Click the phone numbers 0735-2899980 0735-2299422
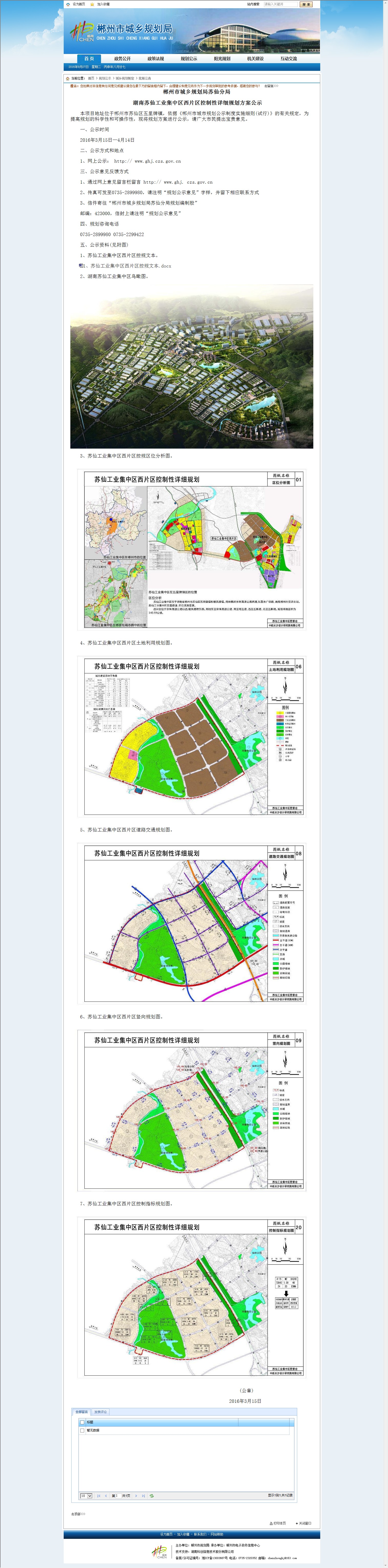 coord(112,234)
